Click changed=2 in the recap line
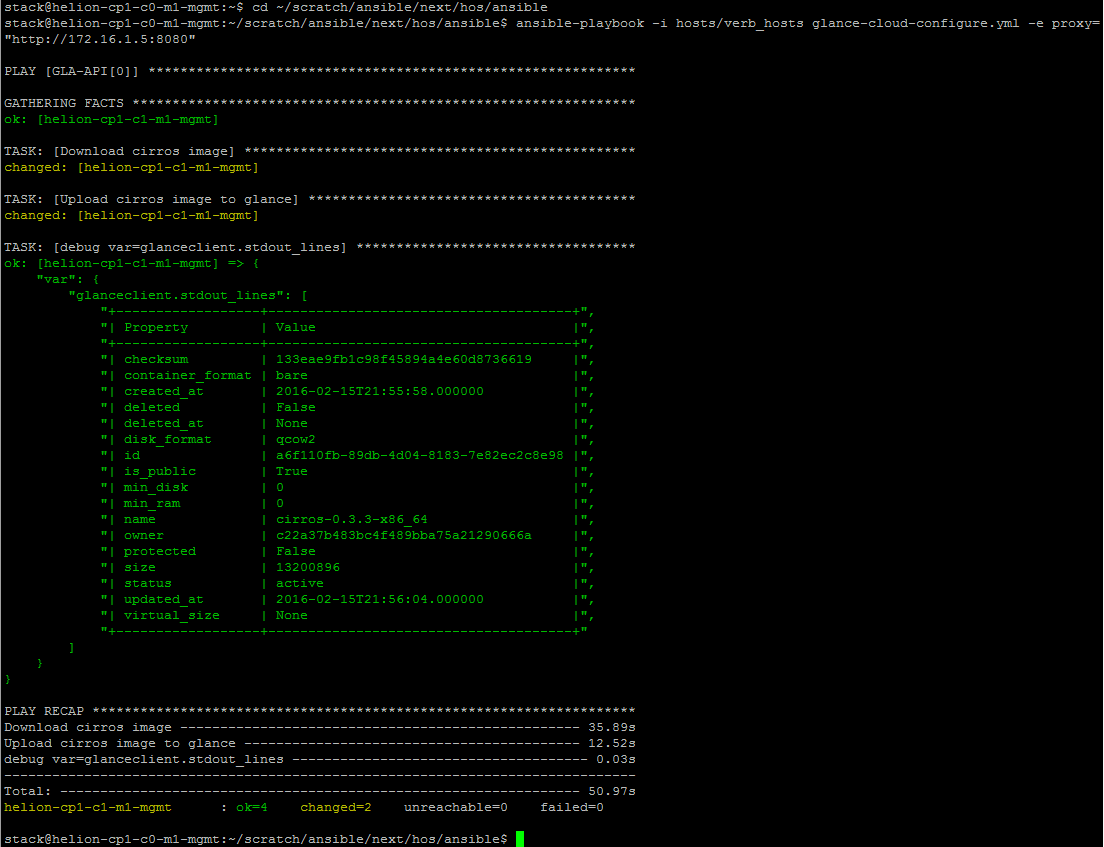Image resolution: width=1104 pixels, height=847 pixels. 335,807
